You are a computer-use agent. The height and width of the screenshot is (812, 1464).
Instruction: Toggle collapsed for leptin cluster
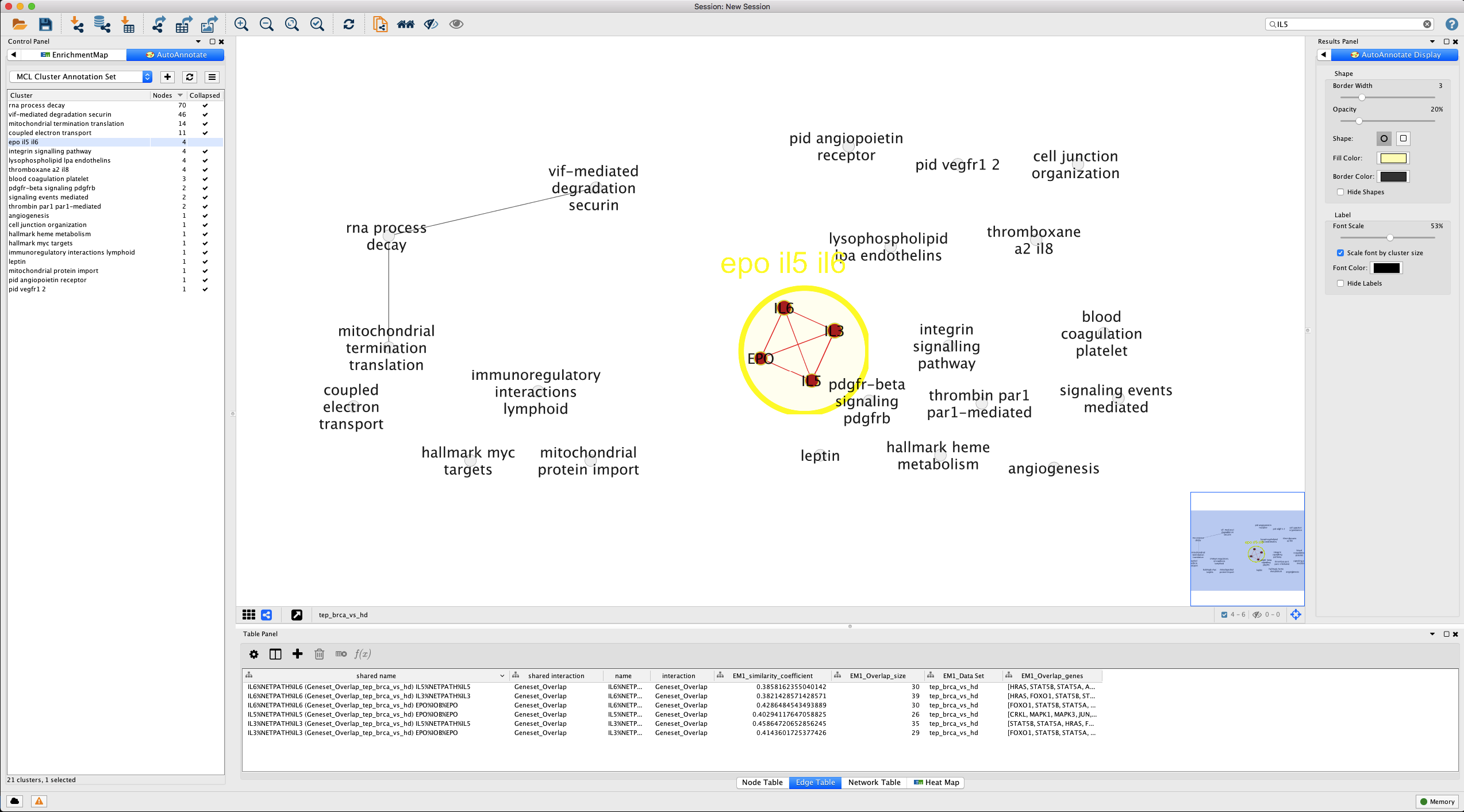(x=205, y=261)
